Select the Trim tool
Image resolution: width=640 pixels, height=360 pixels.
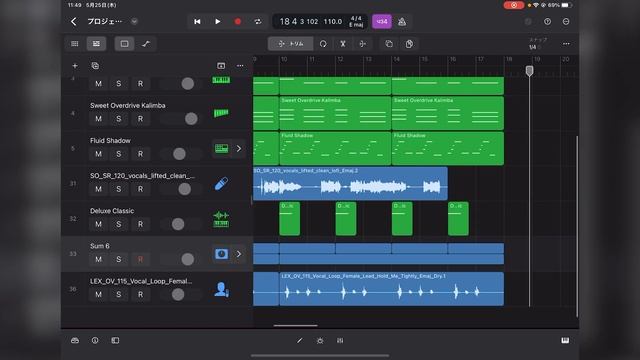tap(291, 44)
